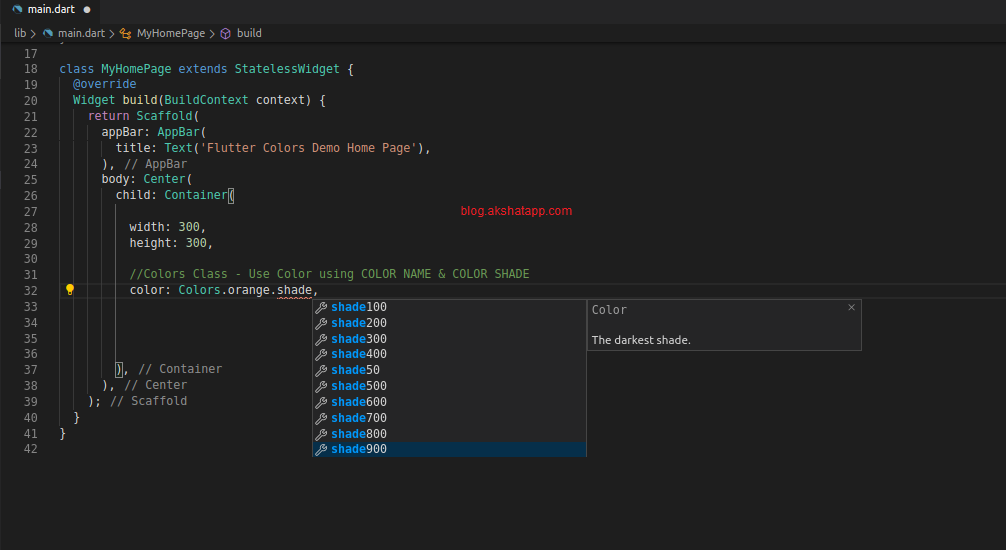The height and width of the screenshot is (550, 1006).
Task: Place cursor on line number 28
Action: point(30,227)
